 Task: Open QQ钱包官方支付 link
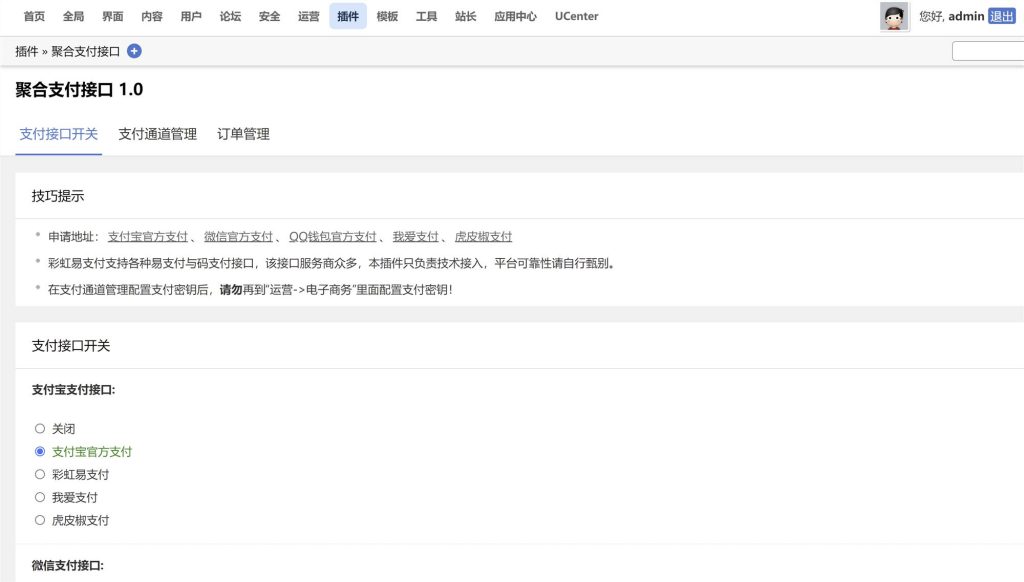[334, 236]
